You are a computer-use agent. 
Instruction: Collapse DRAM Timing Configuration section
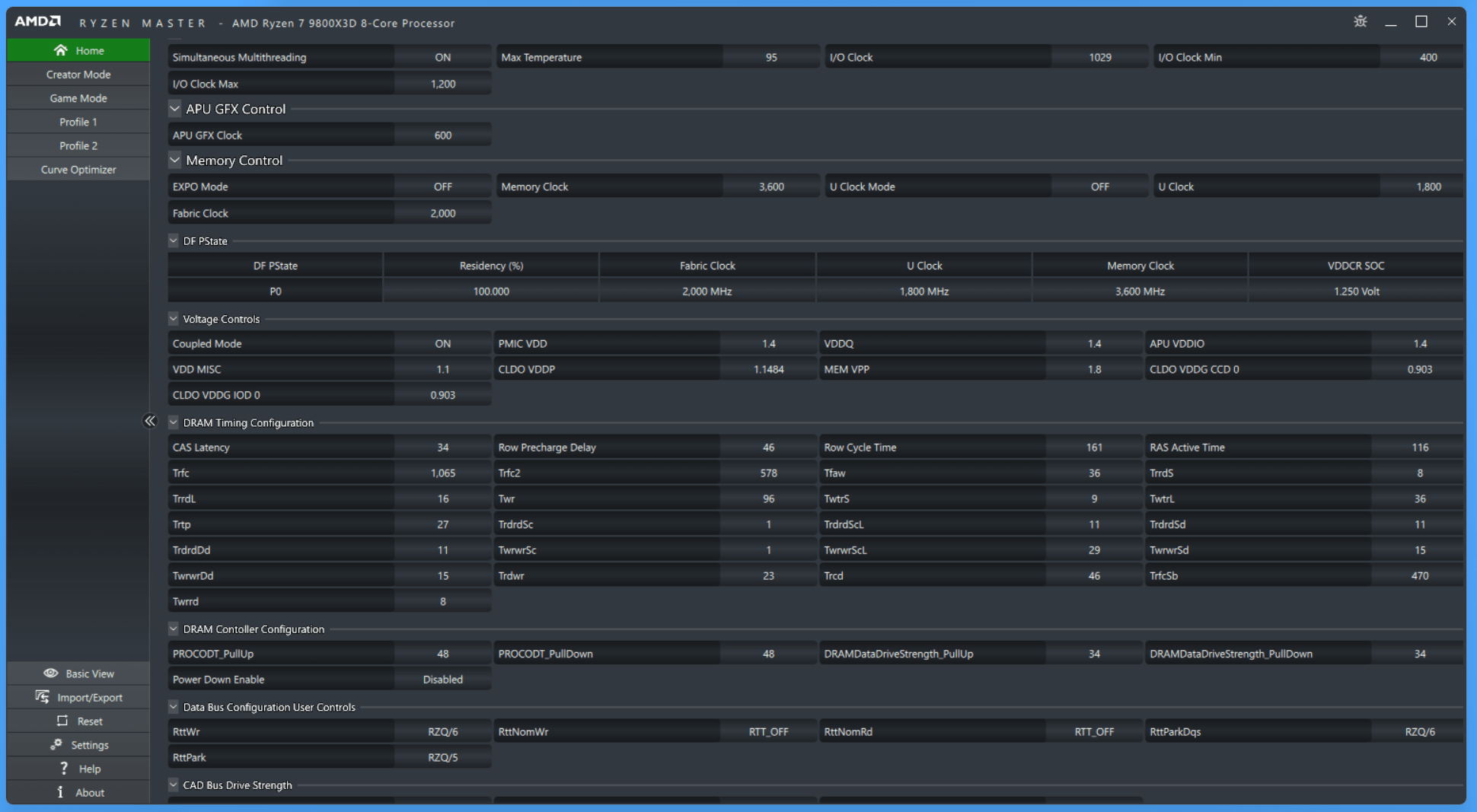click(174, 422)
